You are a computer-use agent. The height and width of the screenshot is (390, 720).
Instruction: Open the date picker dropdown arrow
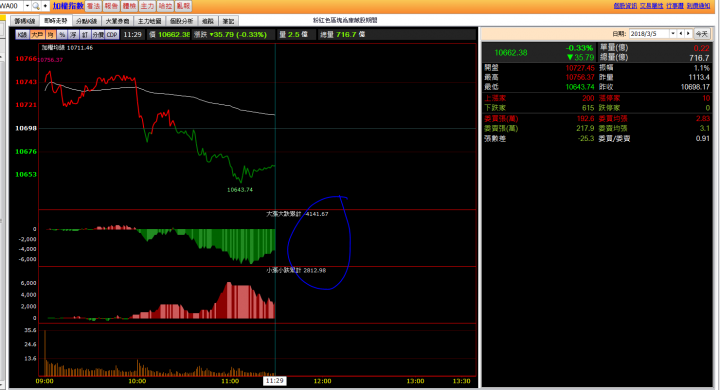point(673,34)
